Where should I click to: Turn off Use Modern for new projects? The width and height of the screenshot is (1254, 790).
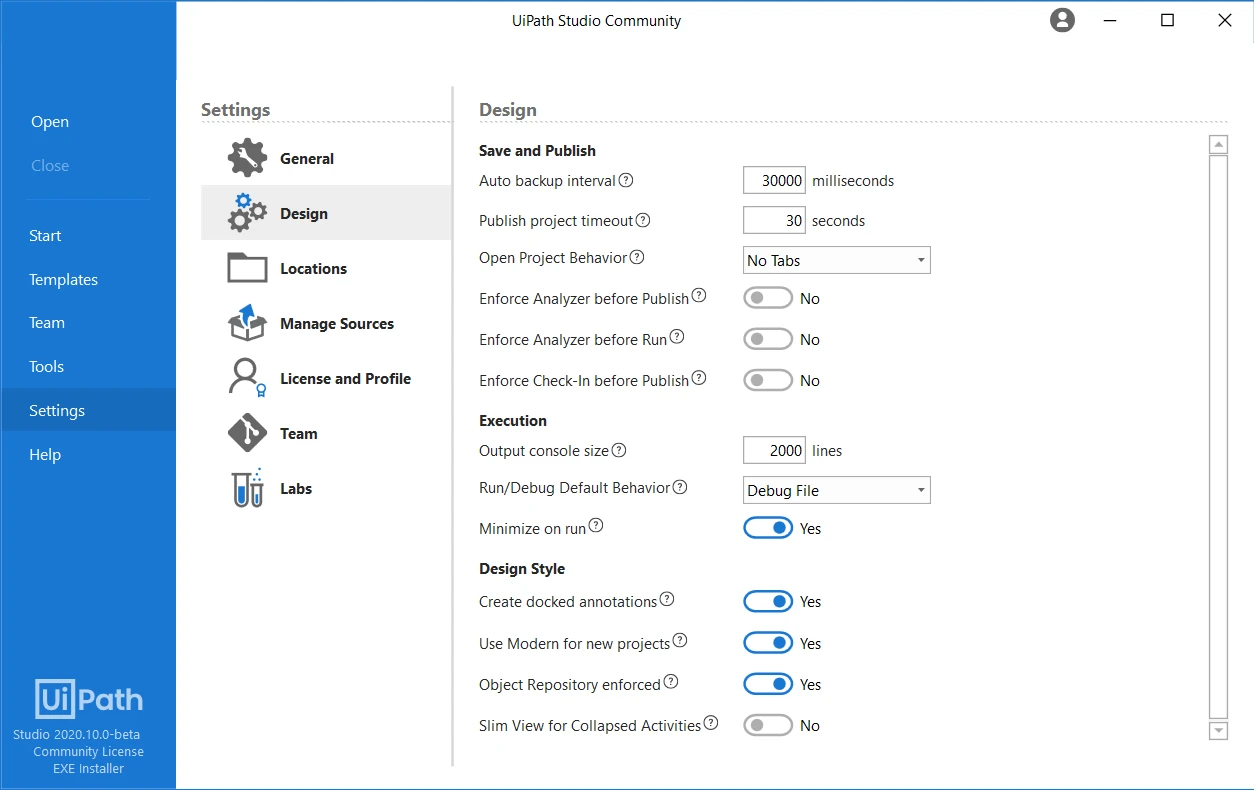point(768,643)
